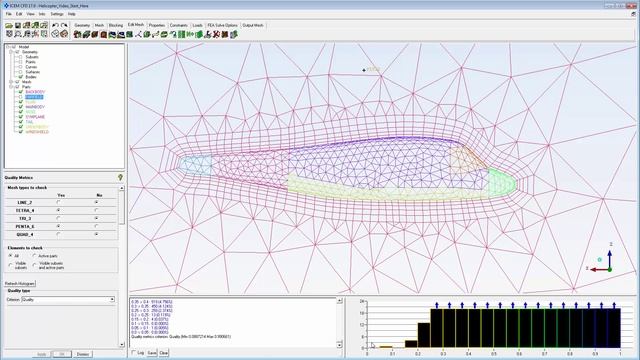This screenshot has width=640, height=360.
Task: Select the Visible subsets radio option
Action: tap(11, 265)
